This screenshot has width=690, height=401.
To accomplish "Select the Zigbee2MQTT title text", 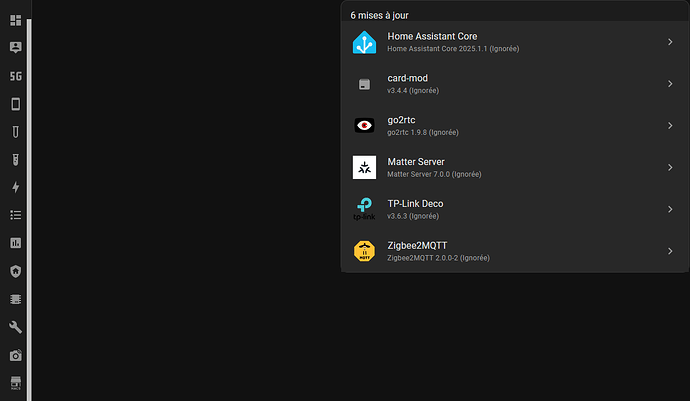I will point(417,245).
